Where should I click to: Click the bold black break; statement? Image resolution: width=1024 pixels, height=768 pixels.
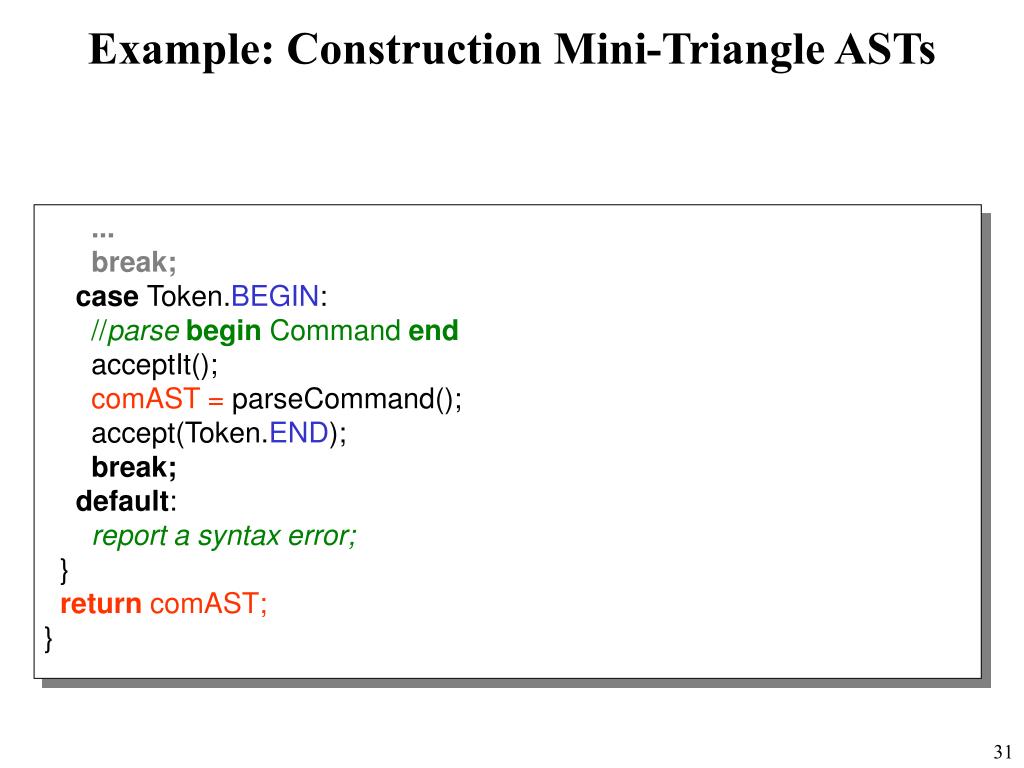pos(134,468)
